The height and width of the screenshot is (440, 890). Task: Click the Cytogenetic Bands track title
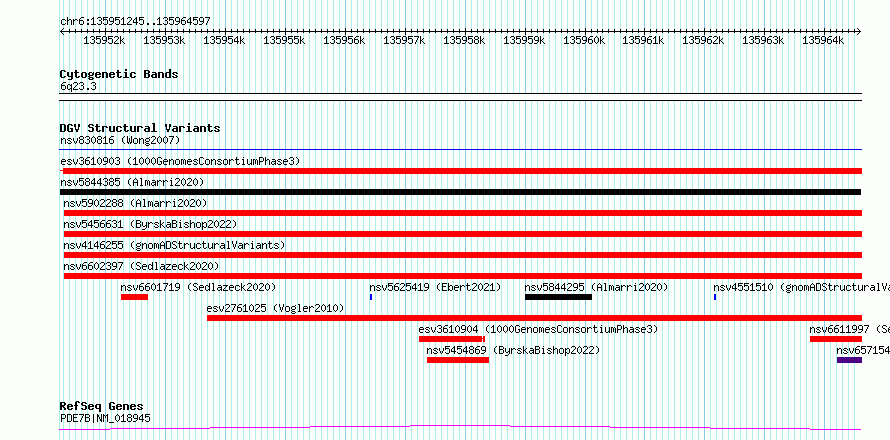[x=119, y=74]
